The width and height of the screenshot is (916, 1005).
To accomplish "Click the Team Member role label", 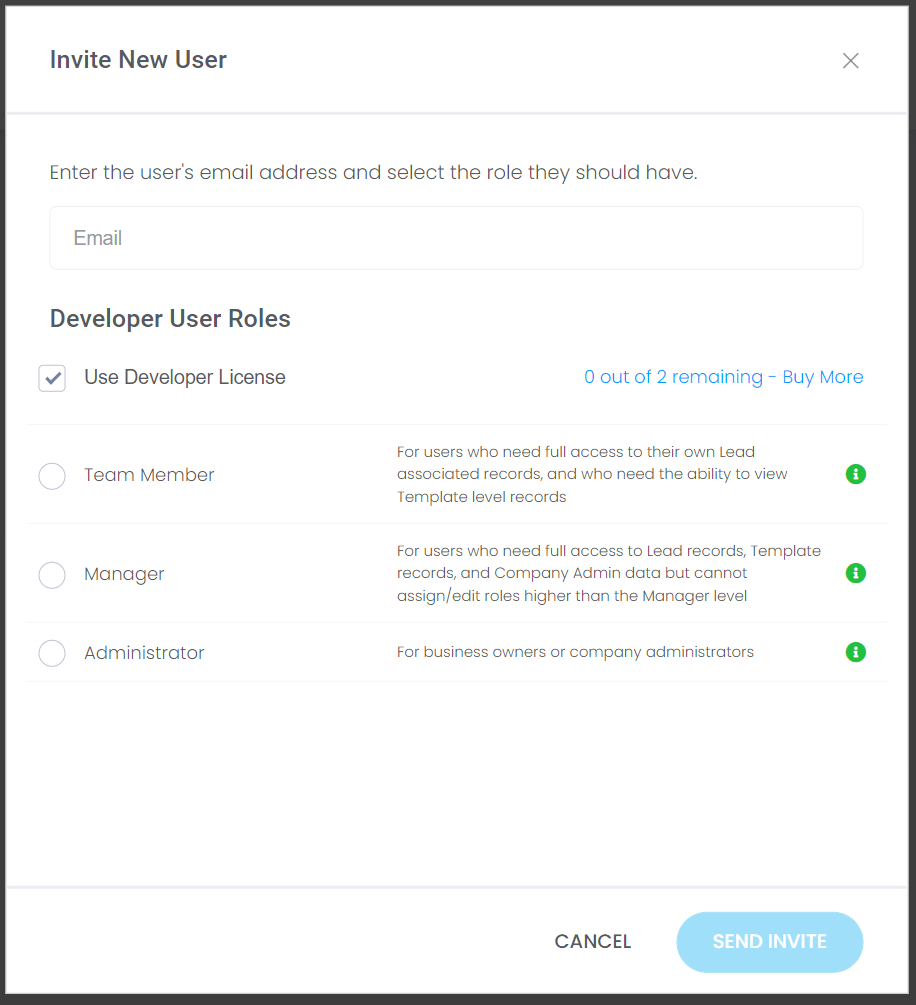I will (149, 475).
